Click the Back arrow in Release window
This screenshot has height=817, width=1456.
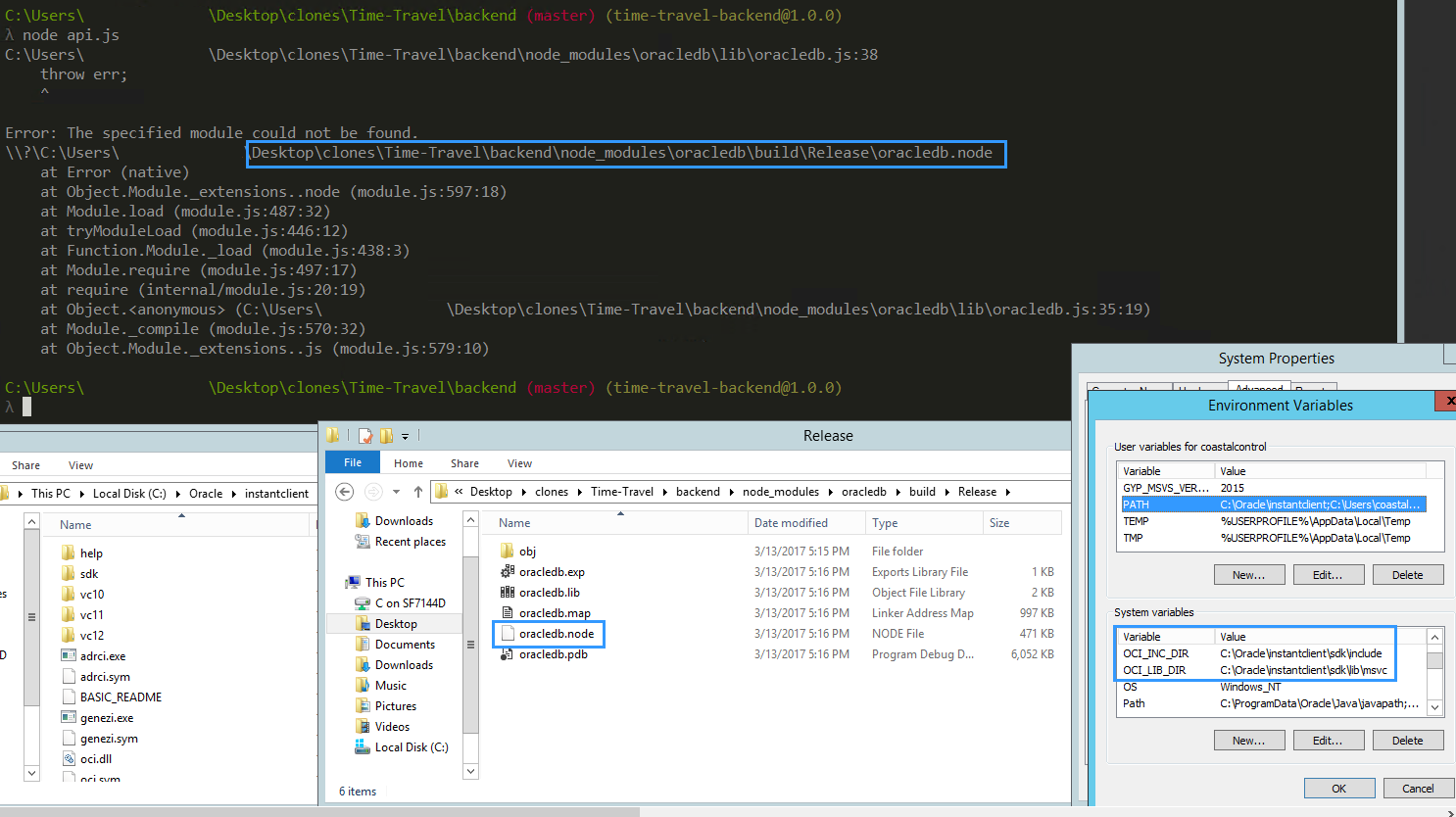[x=344, y=492]
